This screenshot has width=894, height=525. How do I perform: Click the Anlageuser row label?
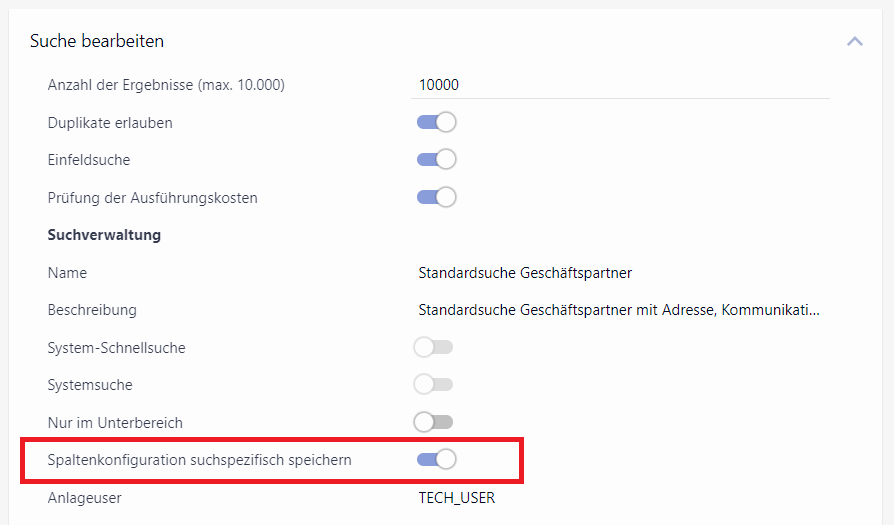(86, 498)
